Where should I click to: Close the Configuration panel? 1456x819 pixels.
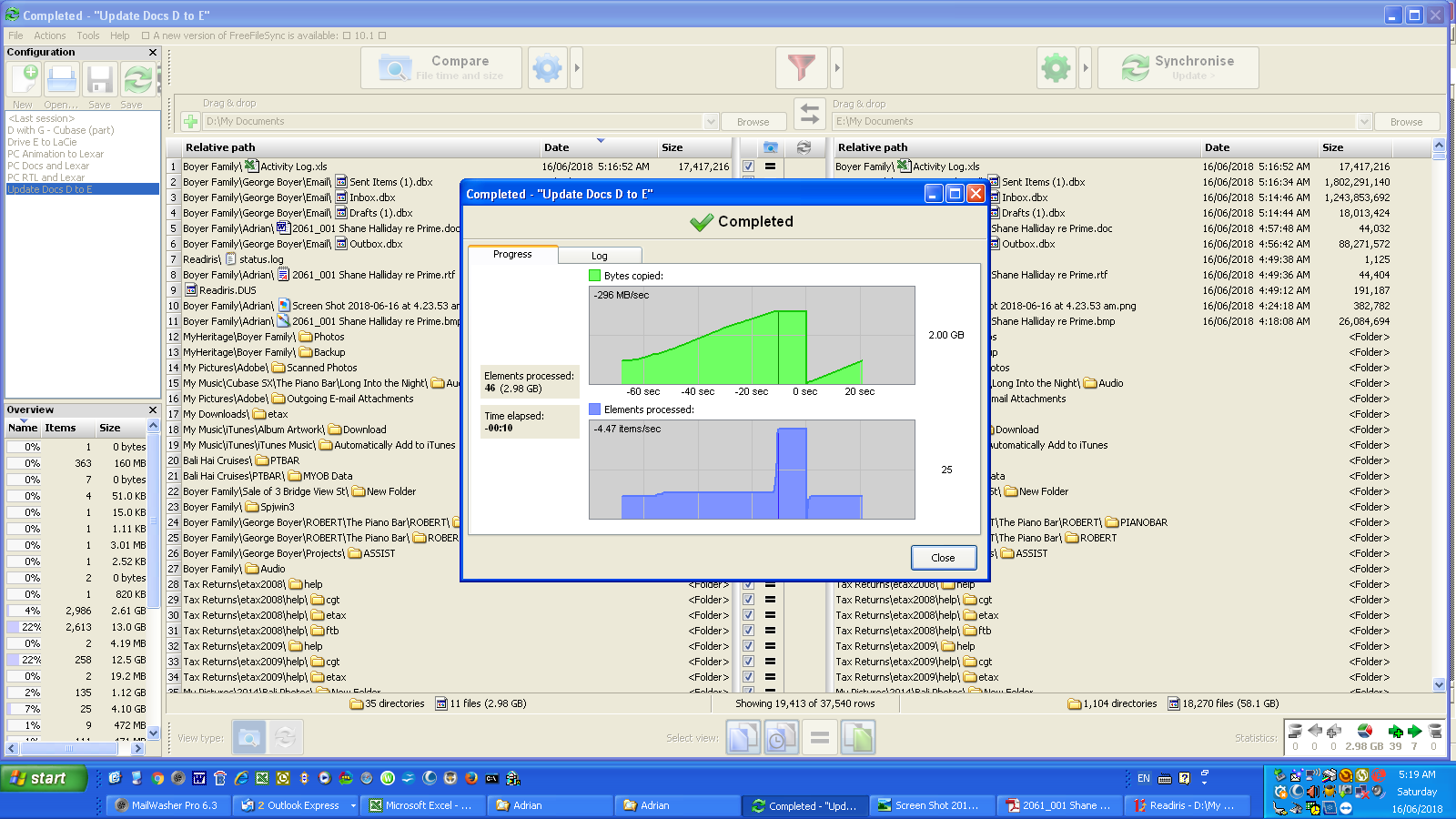[153, 53]
